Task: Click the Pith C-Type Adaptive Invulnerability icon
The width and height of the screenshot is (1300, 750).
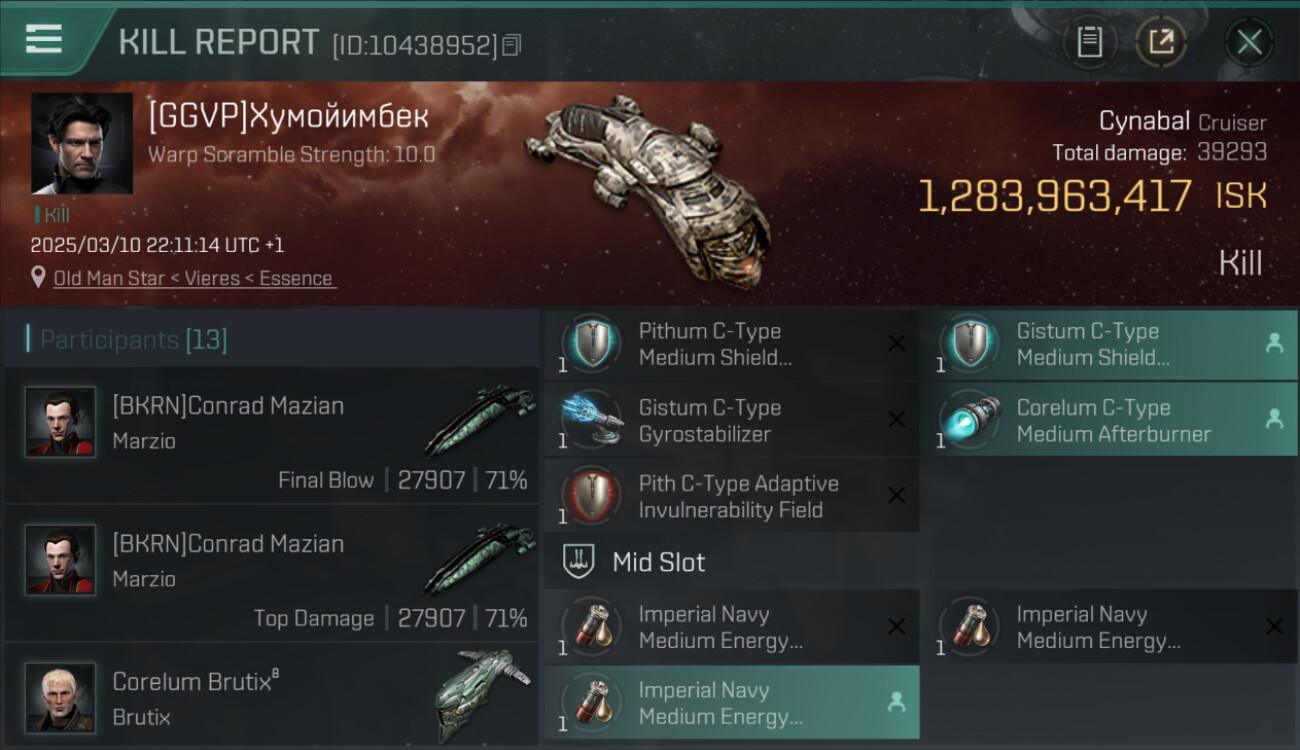Action: point(591,496)
